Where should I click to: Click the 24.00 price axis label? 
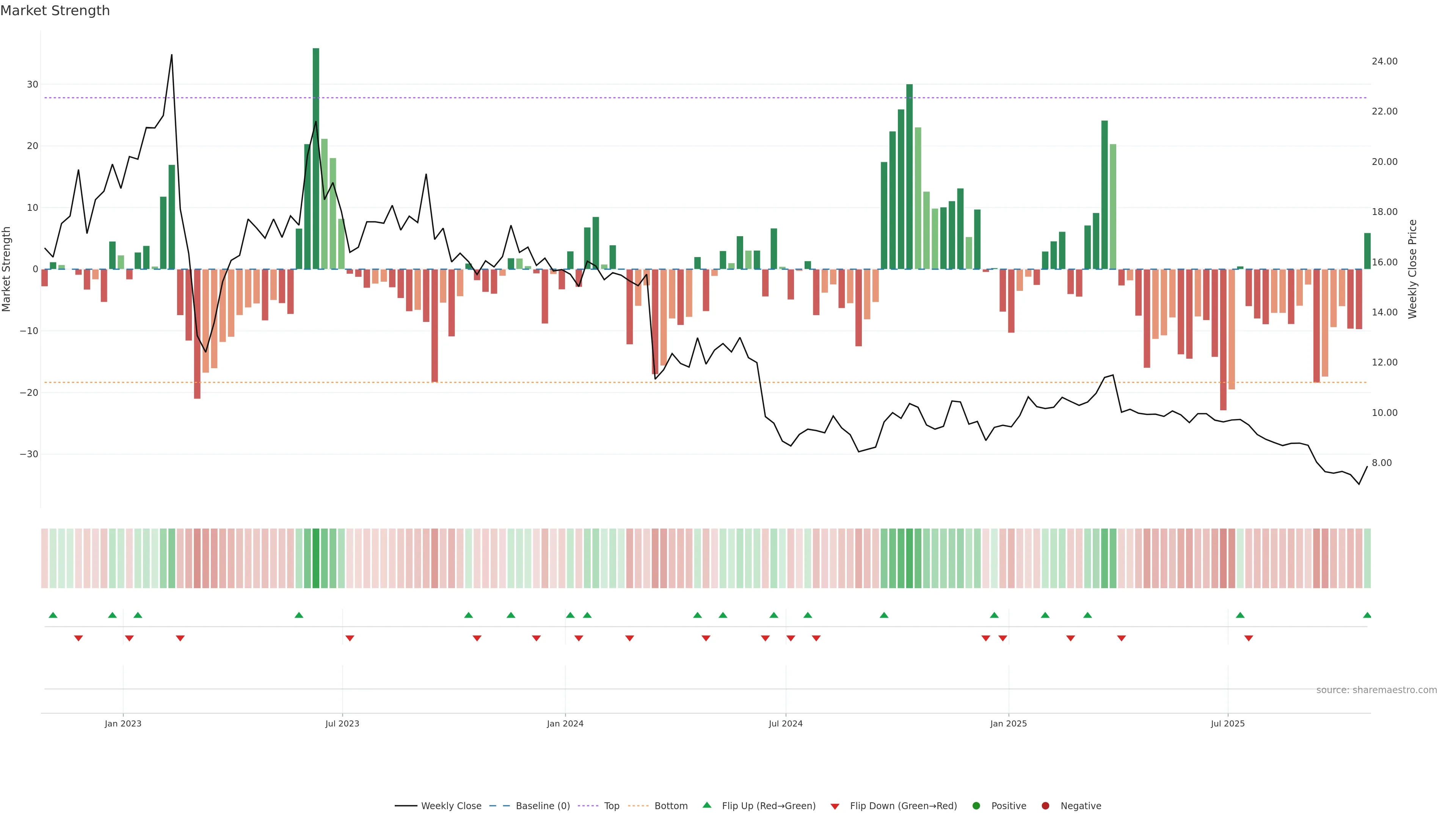tap(1384, 61)
